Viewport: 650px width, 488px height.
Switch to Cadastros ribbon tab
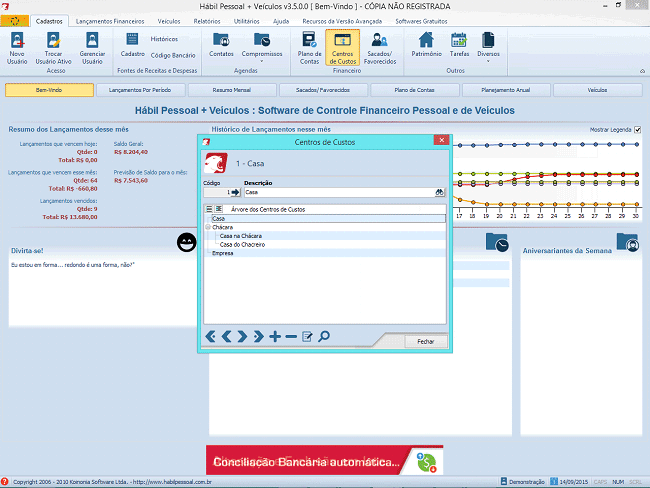[x=49, y=21]
